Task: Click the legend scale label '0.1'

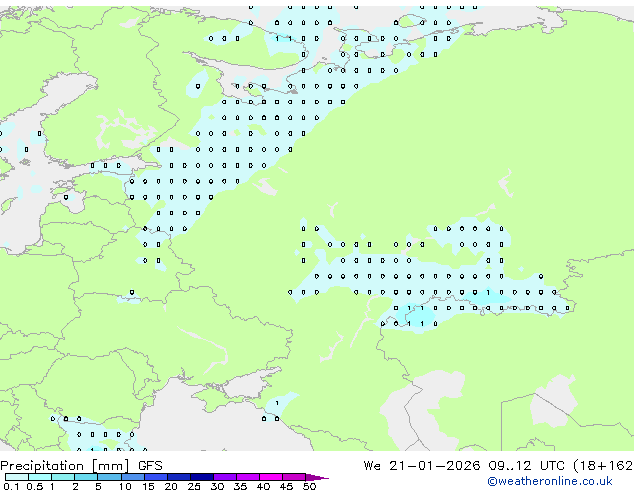Action: (11, 486)
